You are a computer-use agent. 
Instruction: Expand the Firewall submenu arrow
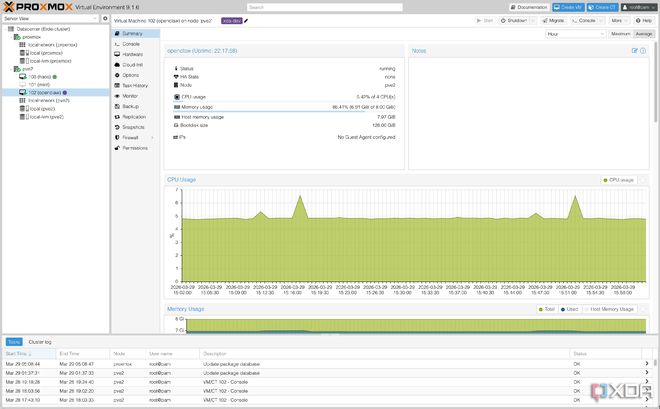[x=152, y=138]
